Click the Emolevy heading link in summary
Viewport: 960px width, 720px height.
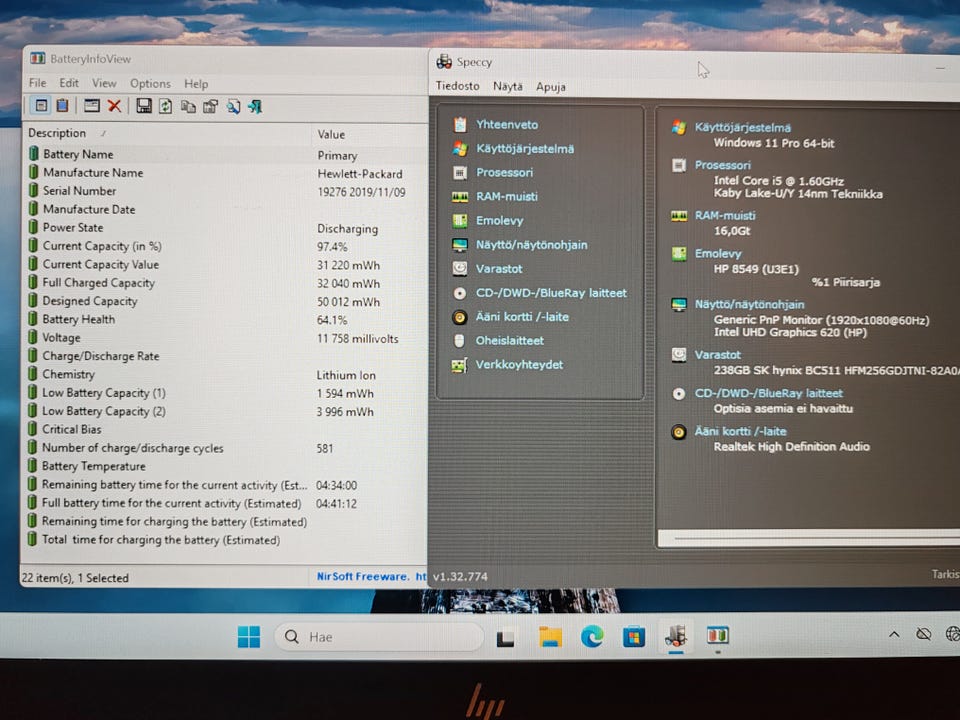[718, 254]
